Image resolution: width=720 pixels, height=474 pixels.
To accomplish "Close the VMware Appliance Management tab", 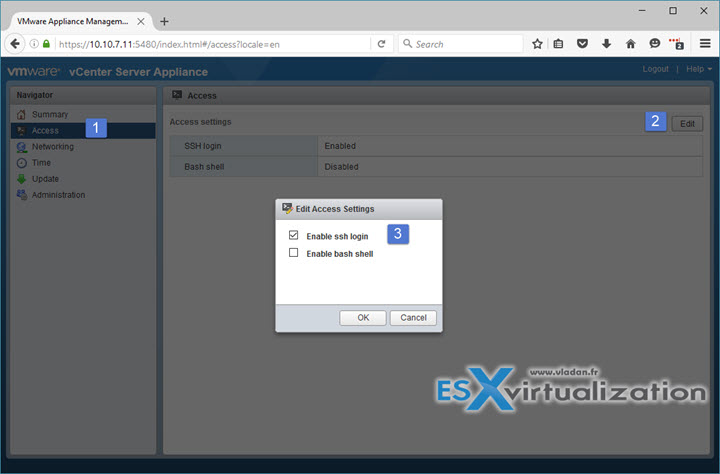I will click(141, 22).
